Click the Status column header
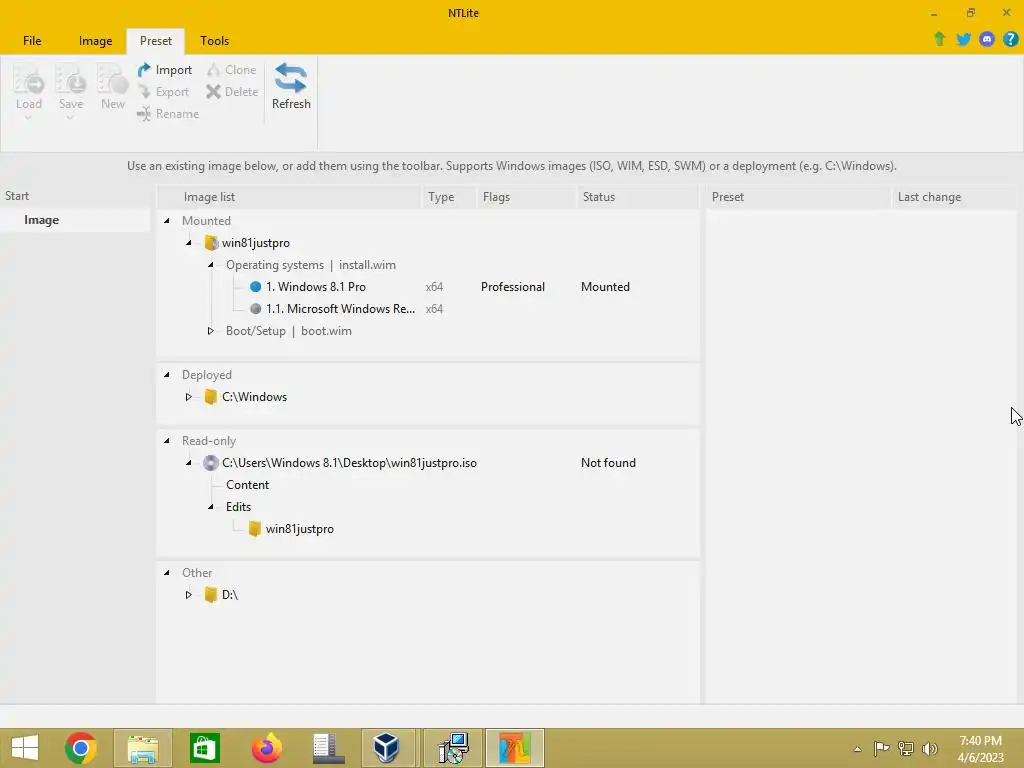Viewport: 1024px width, 768px height. point(637,197)
